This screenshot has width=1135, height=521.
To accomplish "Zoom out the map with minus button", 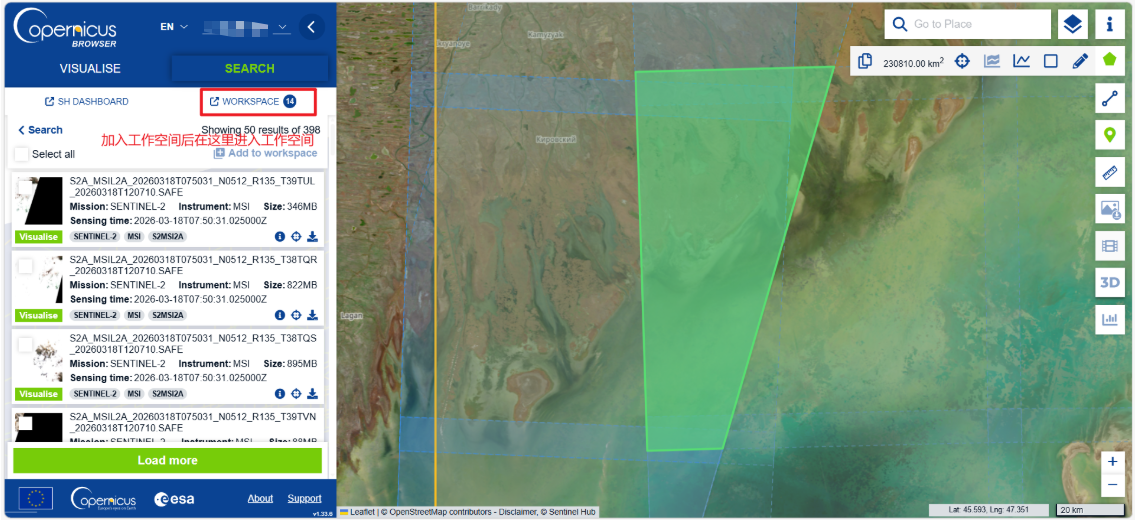I will coord(1113,483).
